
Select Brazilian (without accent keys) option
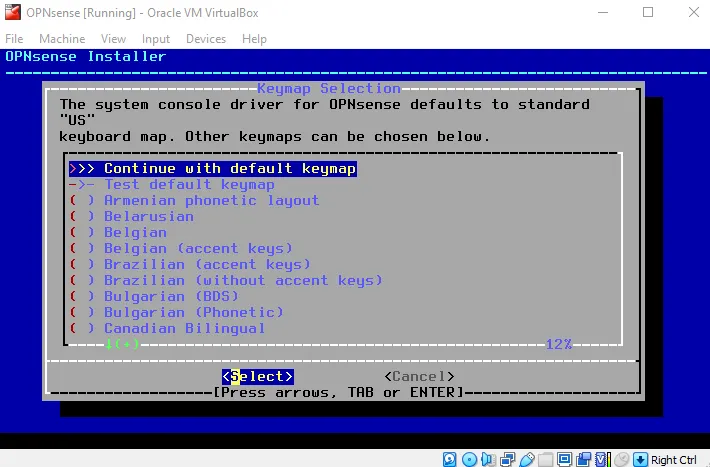(226, 280)
